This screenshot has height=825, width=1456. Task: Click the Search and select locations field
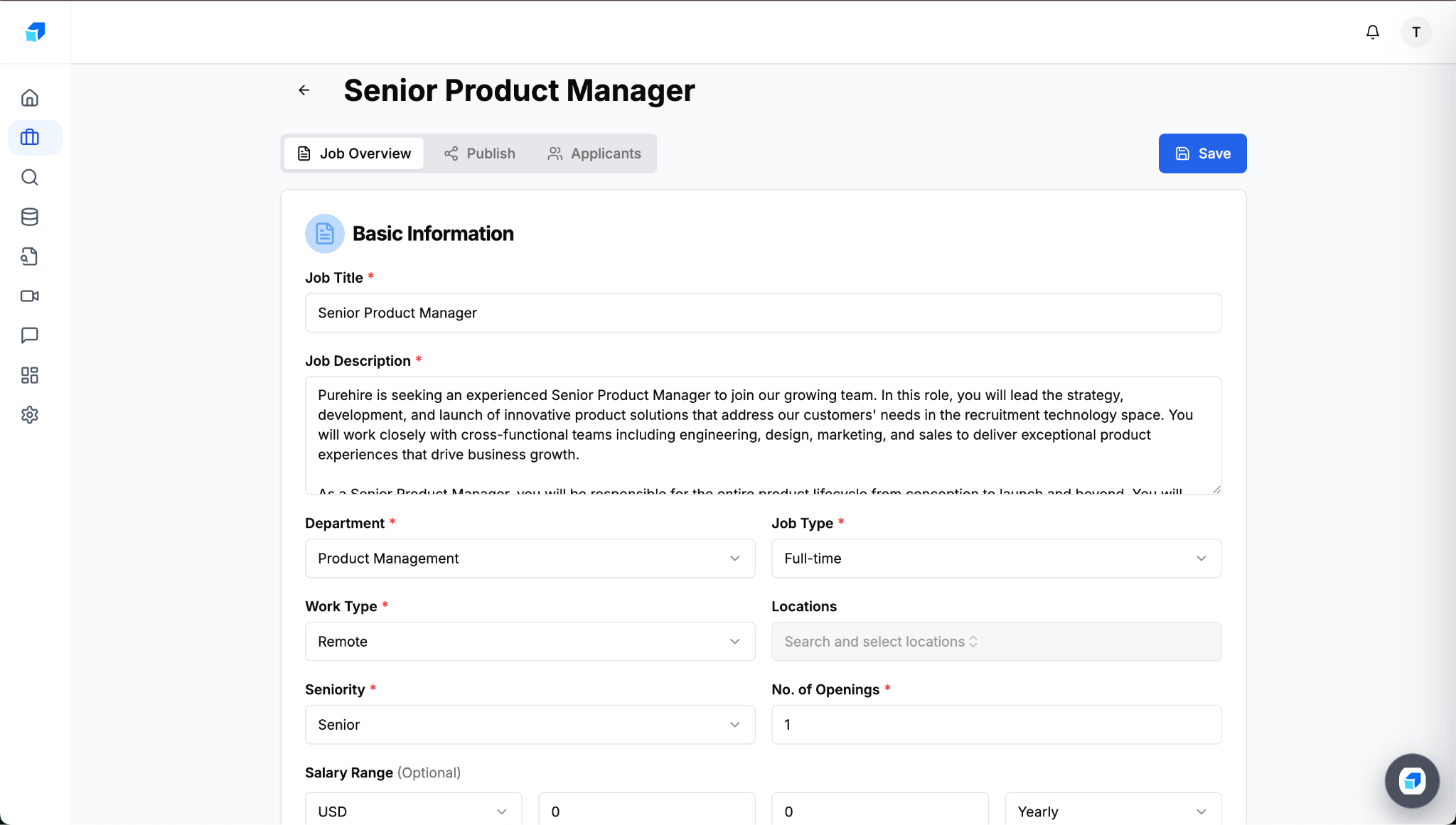coord(995,641)
